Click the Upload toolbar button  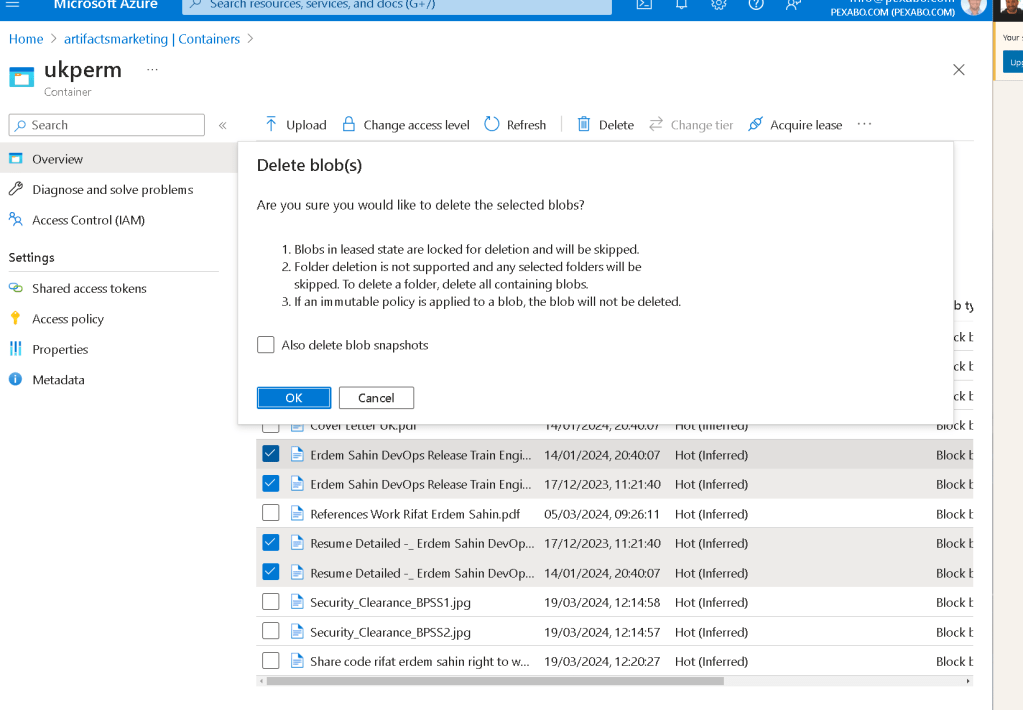(296, 125)
